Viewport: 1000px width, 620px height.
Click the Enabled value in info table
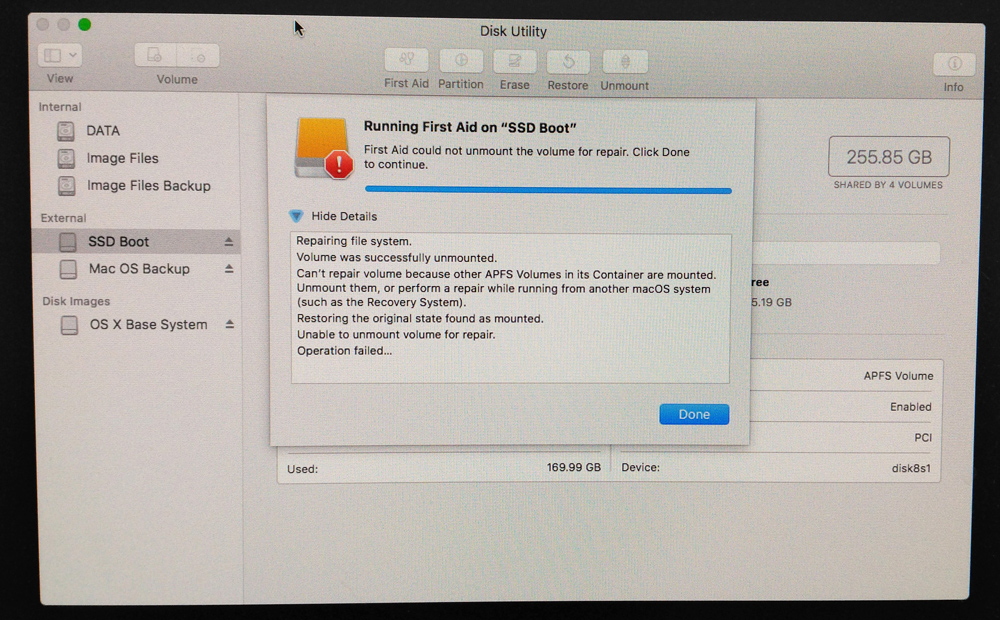(911, 407)
